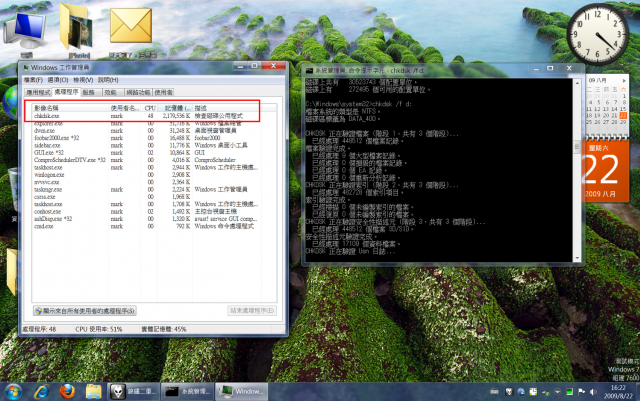640x401 pixels.
Task: Select the Computer desktop icon
Action: click(25, 33)
